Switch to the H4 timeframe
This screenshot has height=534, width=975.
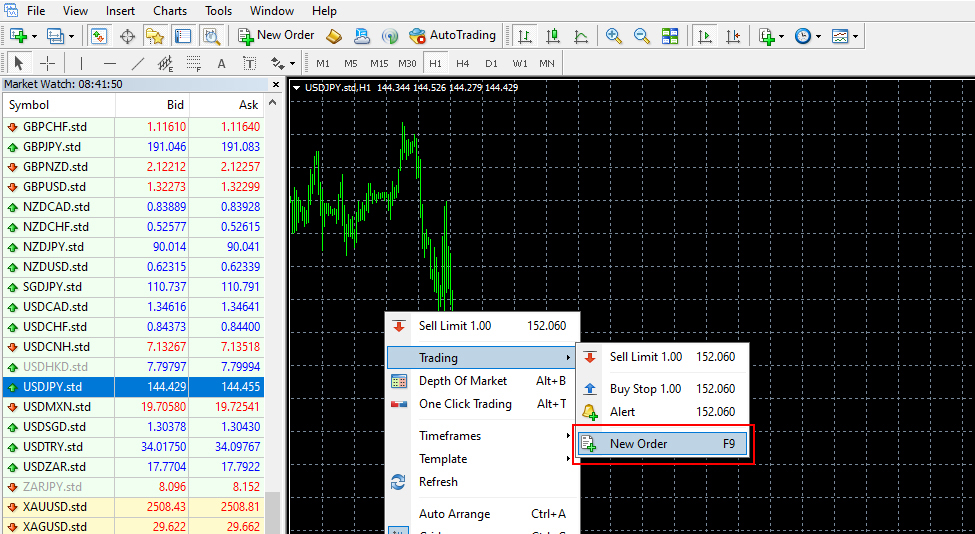point(462,63)
